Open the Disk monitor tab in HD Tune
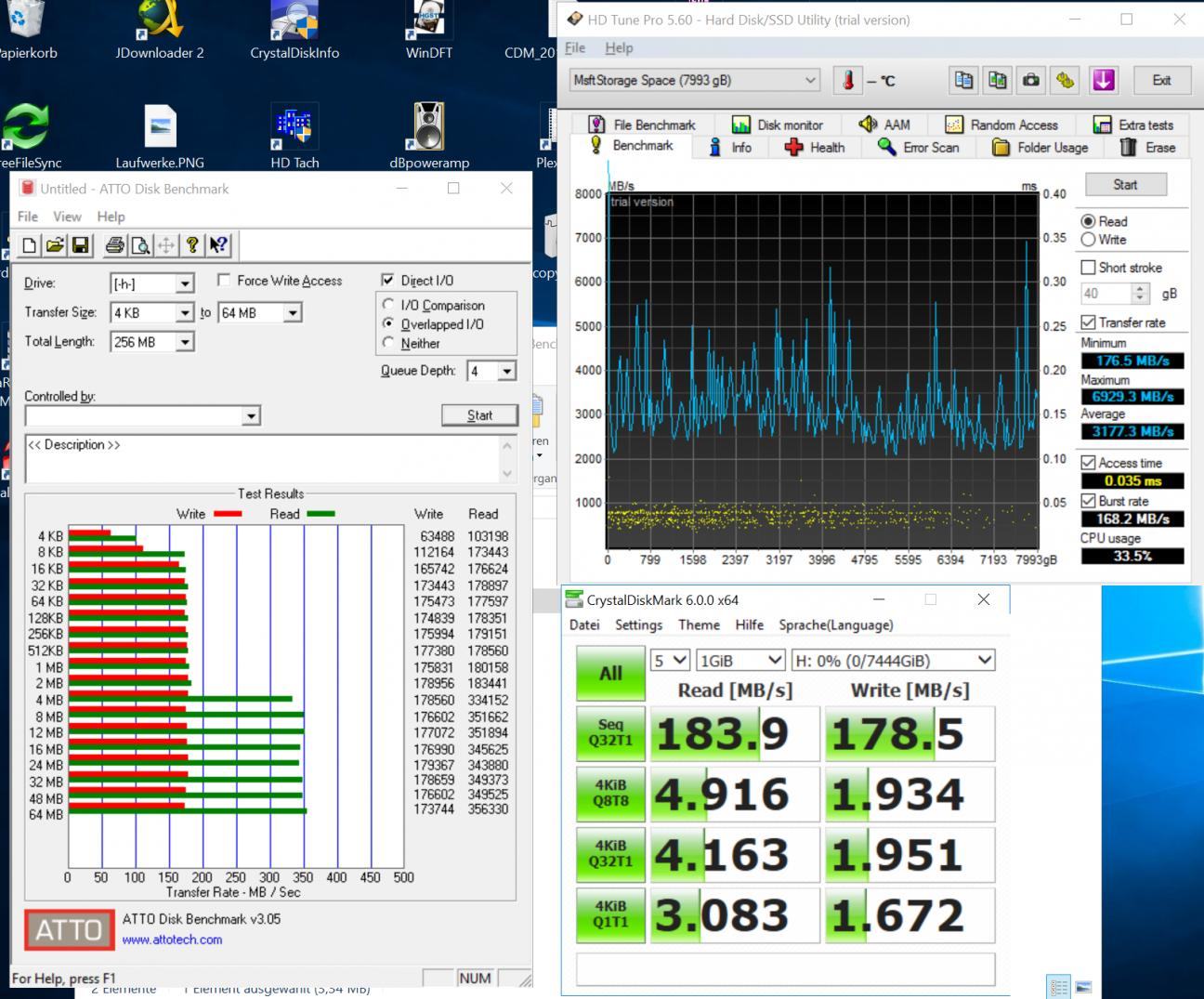This screenshot has height=999, width=1204. coord(778,125)
